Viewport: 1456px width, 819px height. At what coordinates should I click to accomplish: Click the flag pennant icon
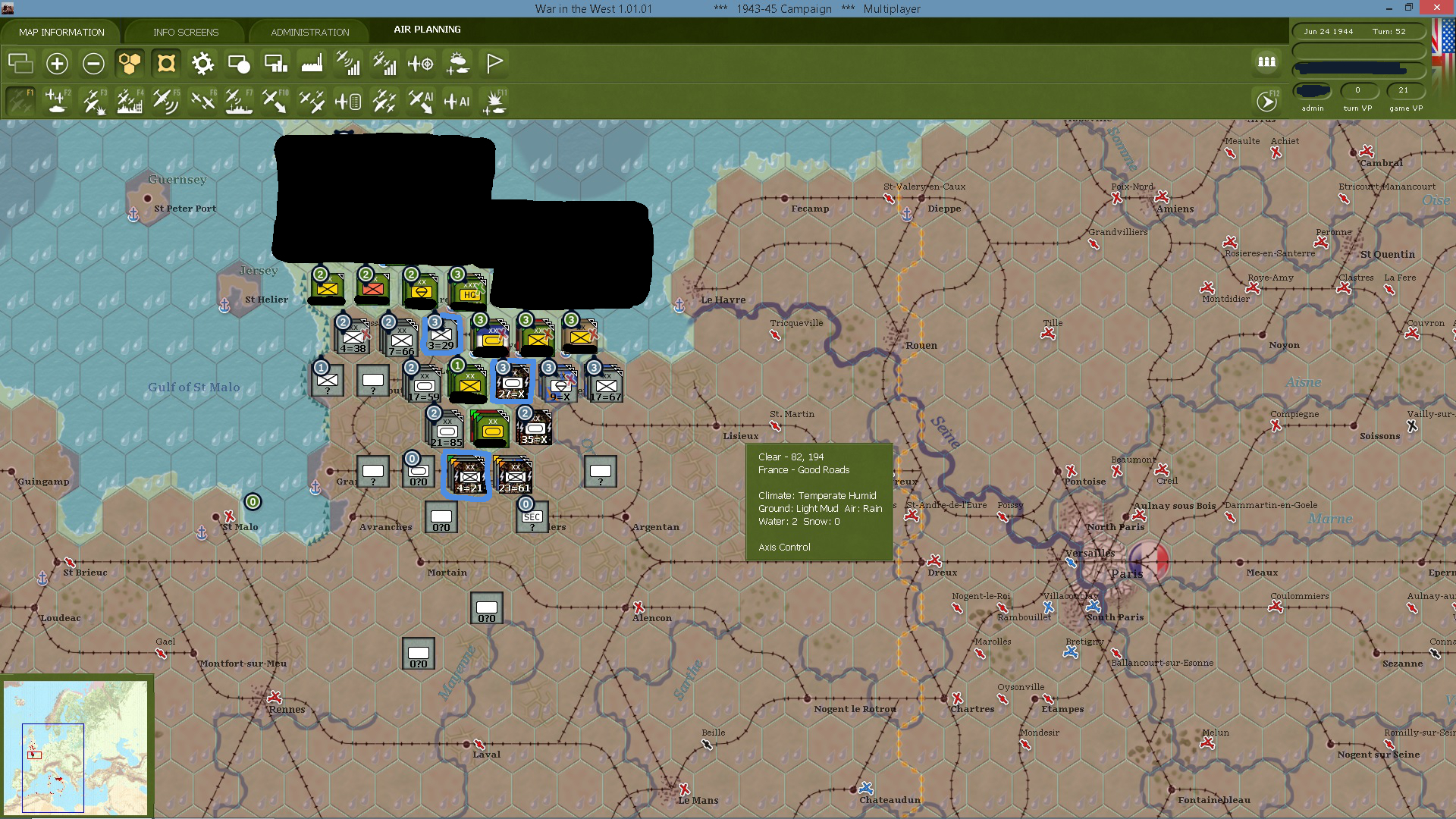point(494,64)
